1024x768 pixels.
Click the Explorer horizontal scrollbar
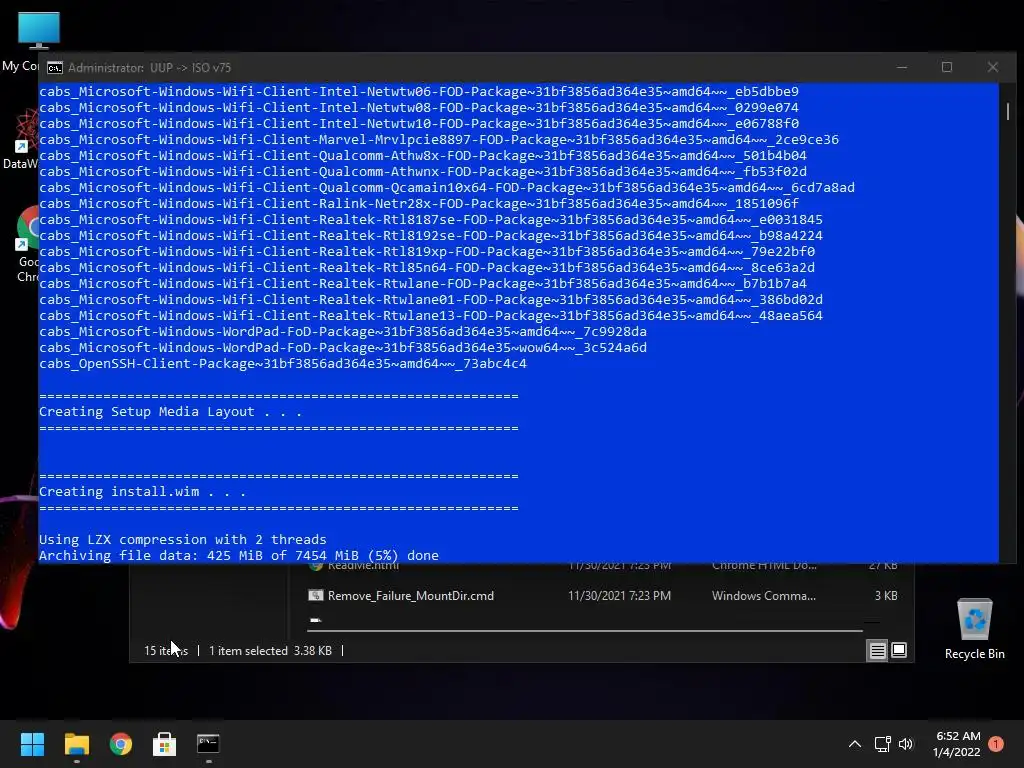(x=584, y=631)
